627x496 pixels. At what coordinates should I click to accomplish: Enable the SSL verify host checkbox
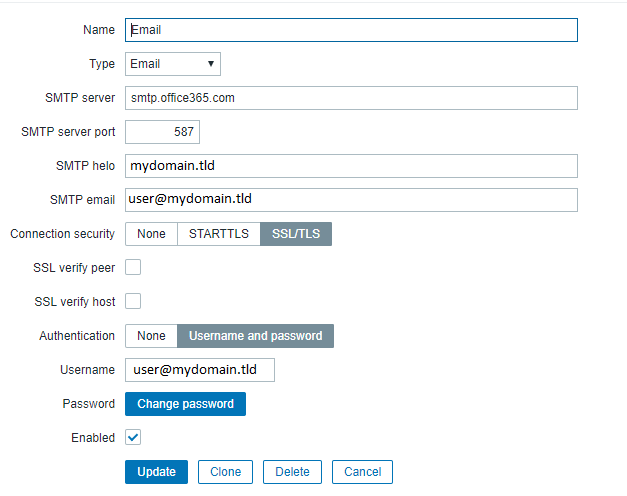click(x=133, y=301)
